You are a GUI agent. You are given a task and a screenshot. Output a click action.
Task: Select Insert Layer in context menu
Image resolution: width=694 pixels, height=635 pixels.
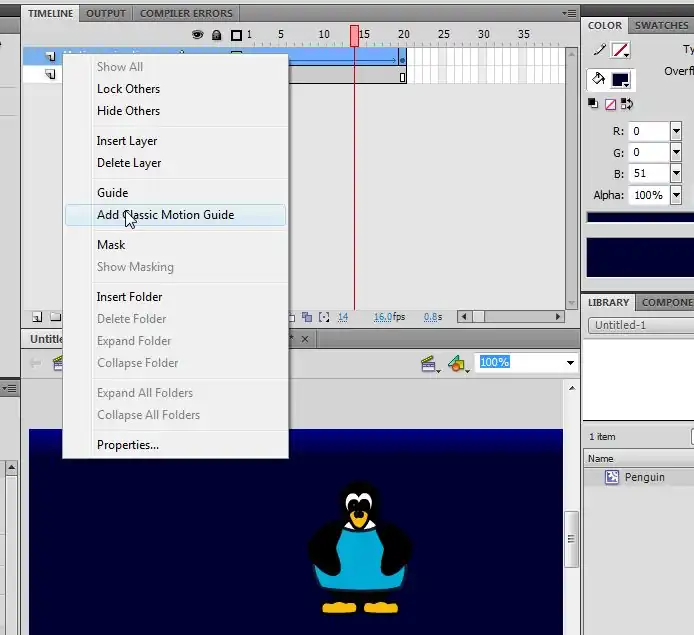point(127,141)
